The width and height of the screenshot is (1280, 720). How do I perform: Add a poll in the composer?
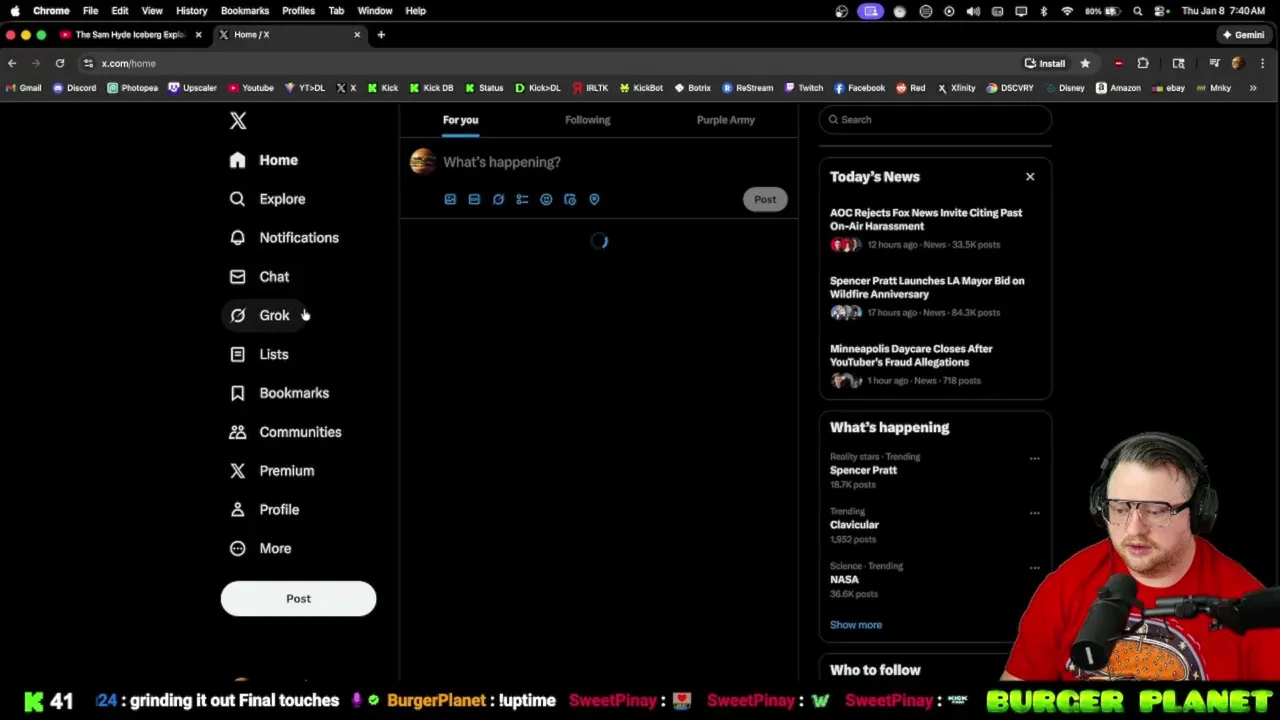coord(522,199)
